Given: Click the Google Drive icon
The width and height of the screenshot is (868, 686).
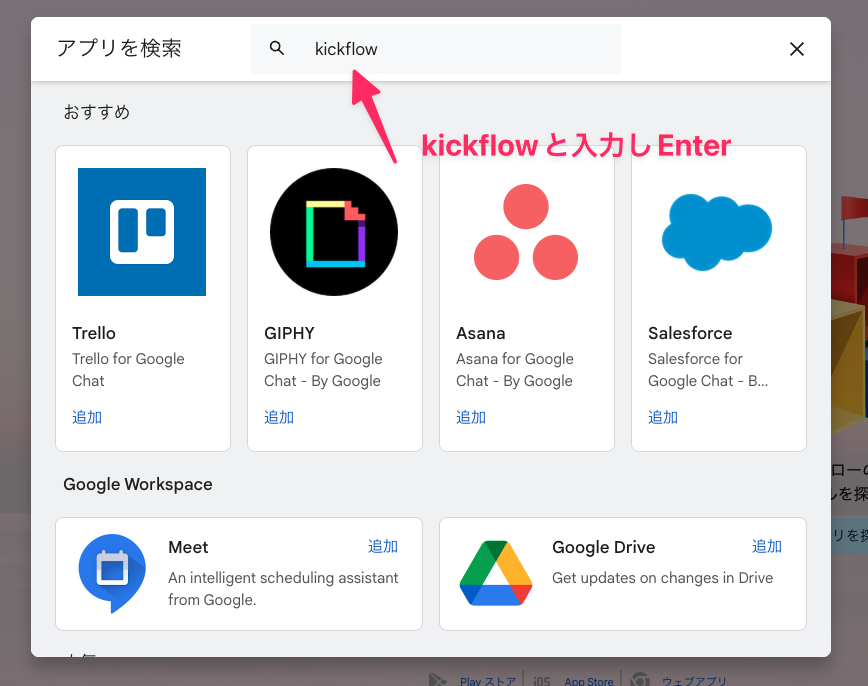Looking at the screenshot, I should (498, 574).
